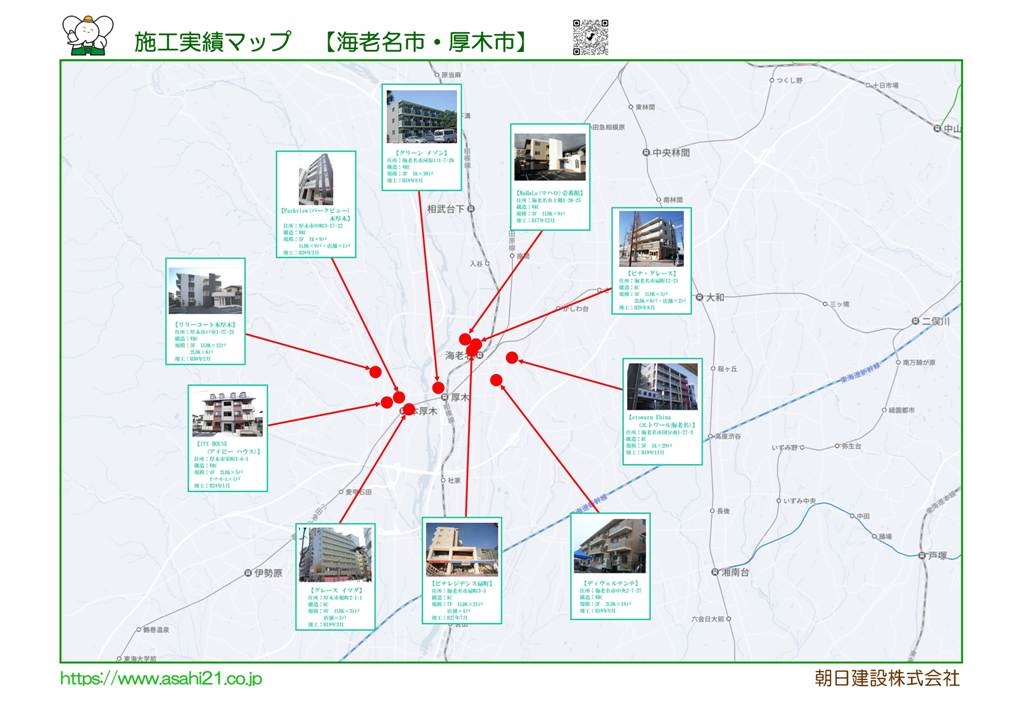Click the 【グレース イマダ】 card title

(336, 590)
